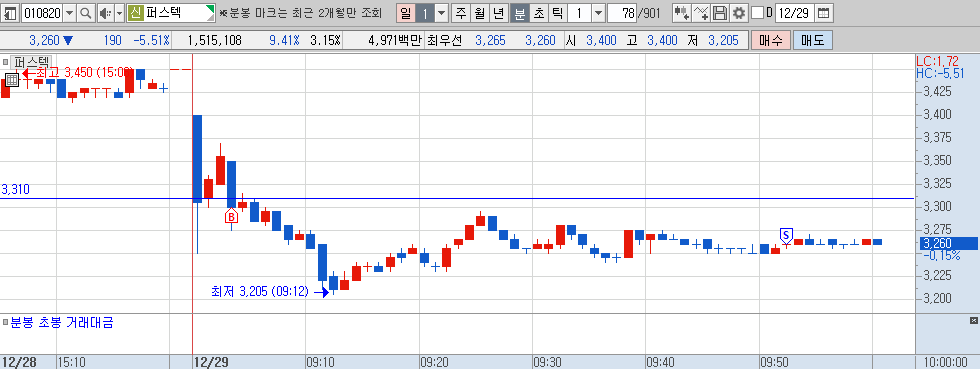Toggle the 퍼스텍 chart legend square
980x369 pixels.
point(6,61)
